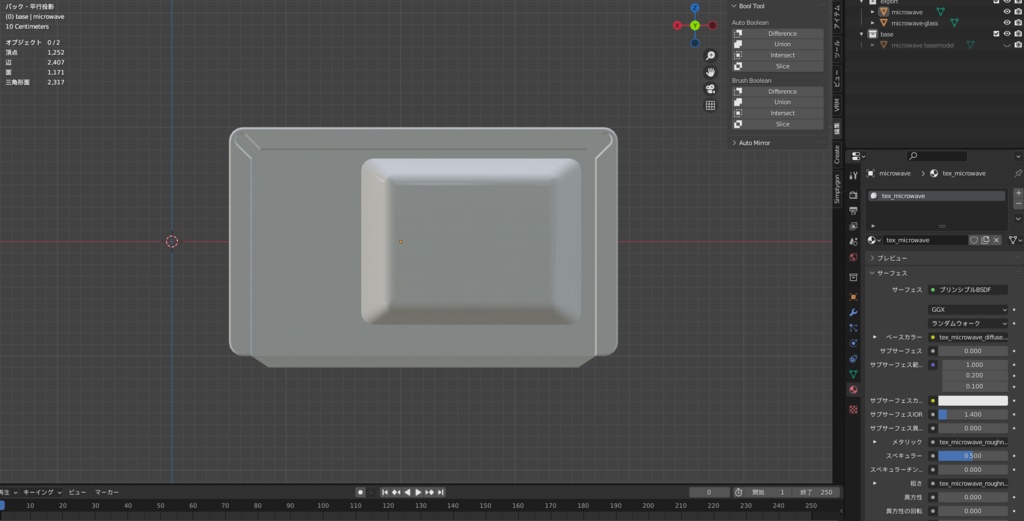
Task: Switch perspective/orthographic with the grid icon
Action: pos(711,105)
